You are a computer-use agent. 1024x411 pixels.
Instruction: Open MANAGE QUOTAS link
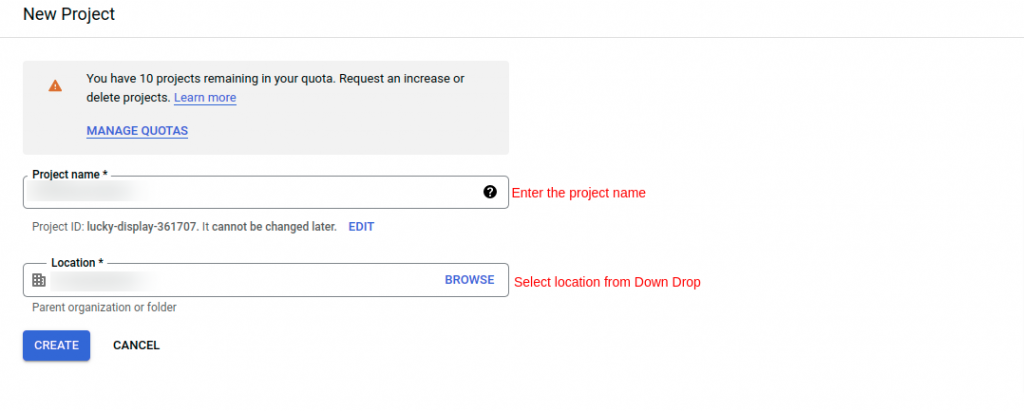coord(137,131)
